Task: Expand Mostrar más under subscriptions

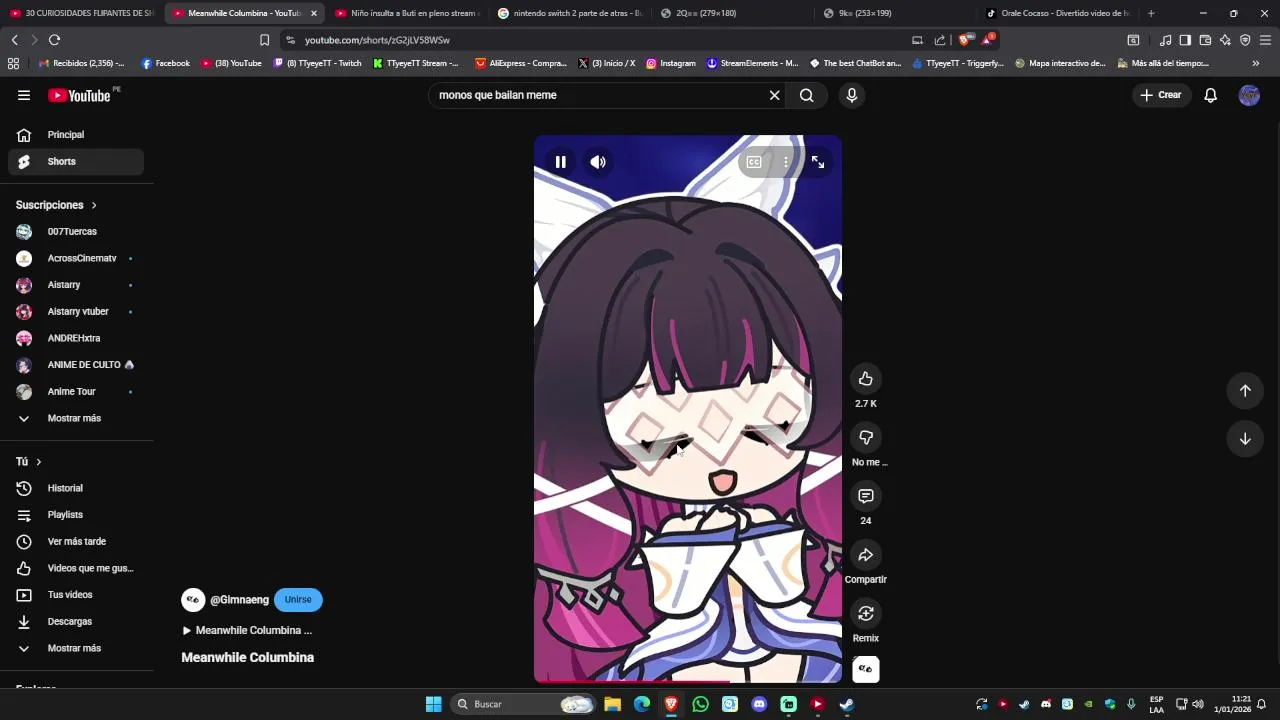Action: 76,418
